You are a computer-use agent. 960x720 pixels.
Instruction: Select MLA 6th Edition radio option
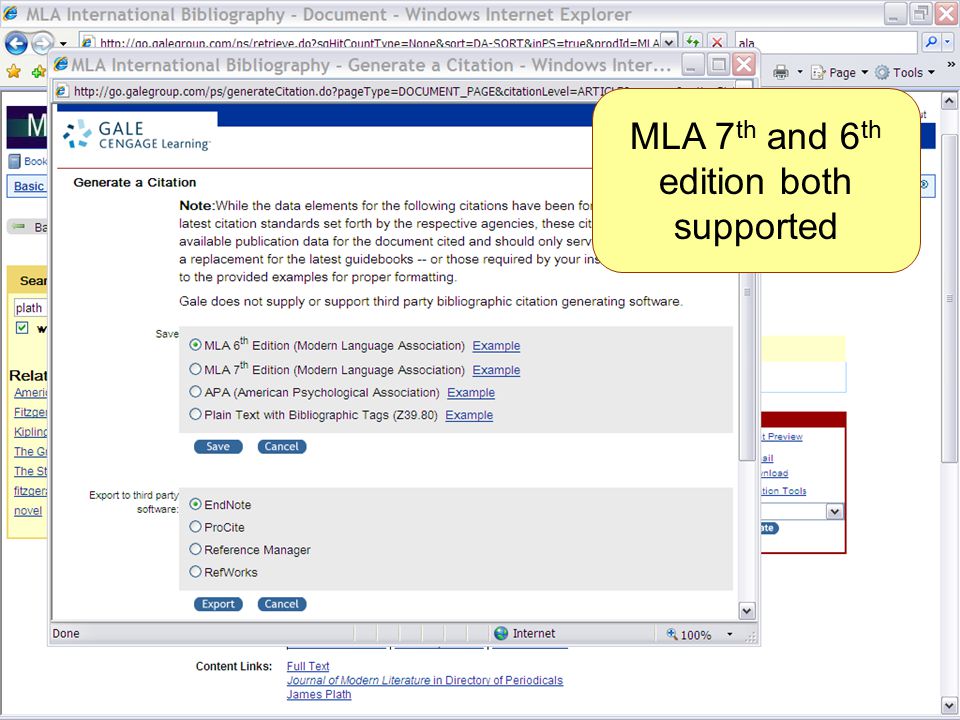[195, 345]
